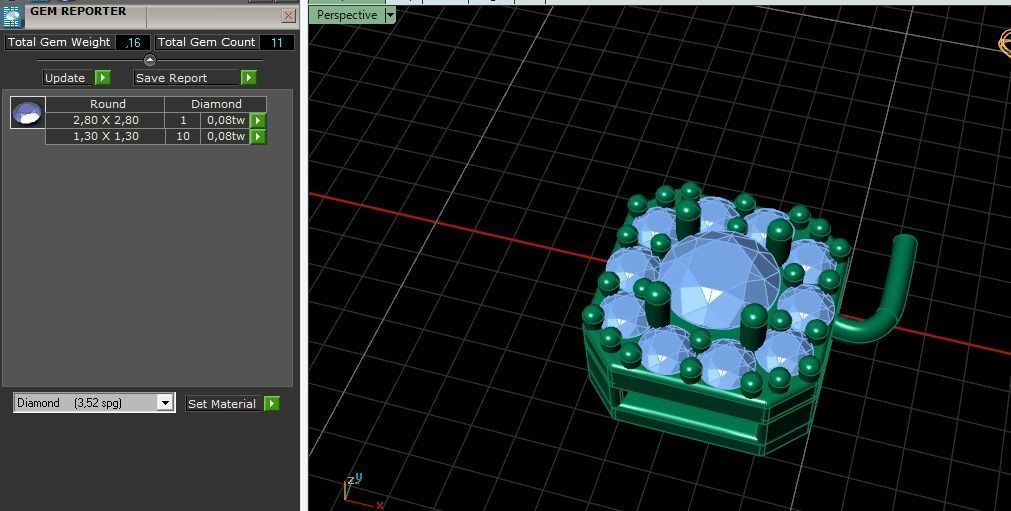
Task: Close the Gem Reporter panel
Action: coord(289,16)
